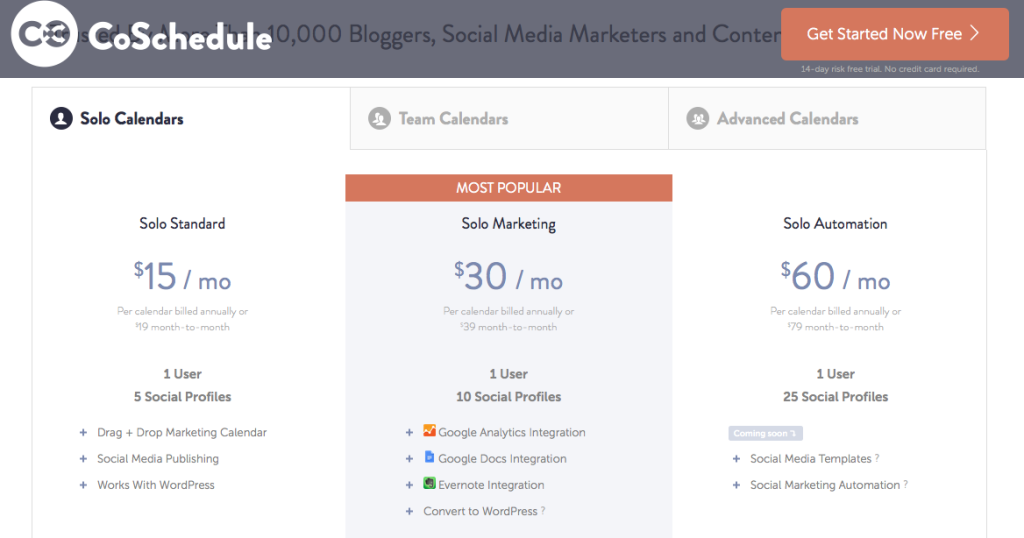Image resolution: width=1024 pixels, height=538 pixels.
Task: Select the Solo Calendars tab
Action: 191,119
